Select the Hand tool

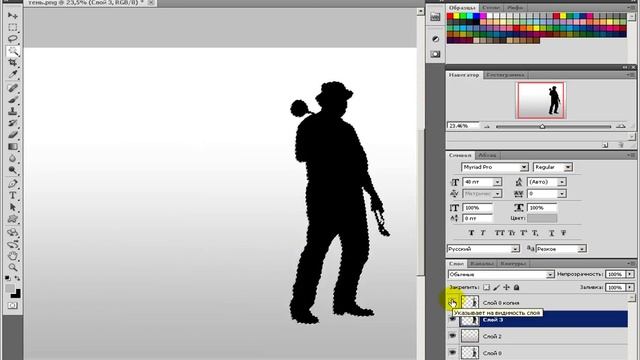(x=13, y=256)
